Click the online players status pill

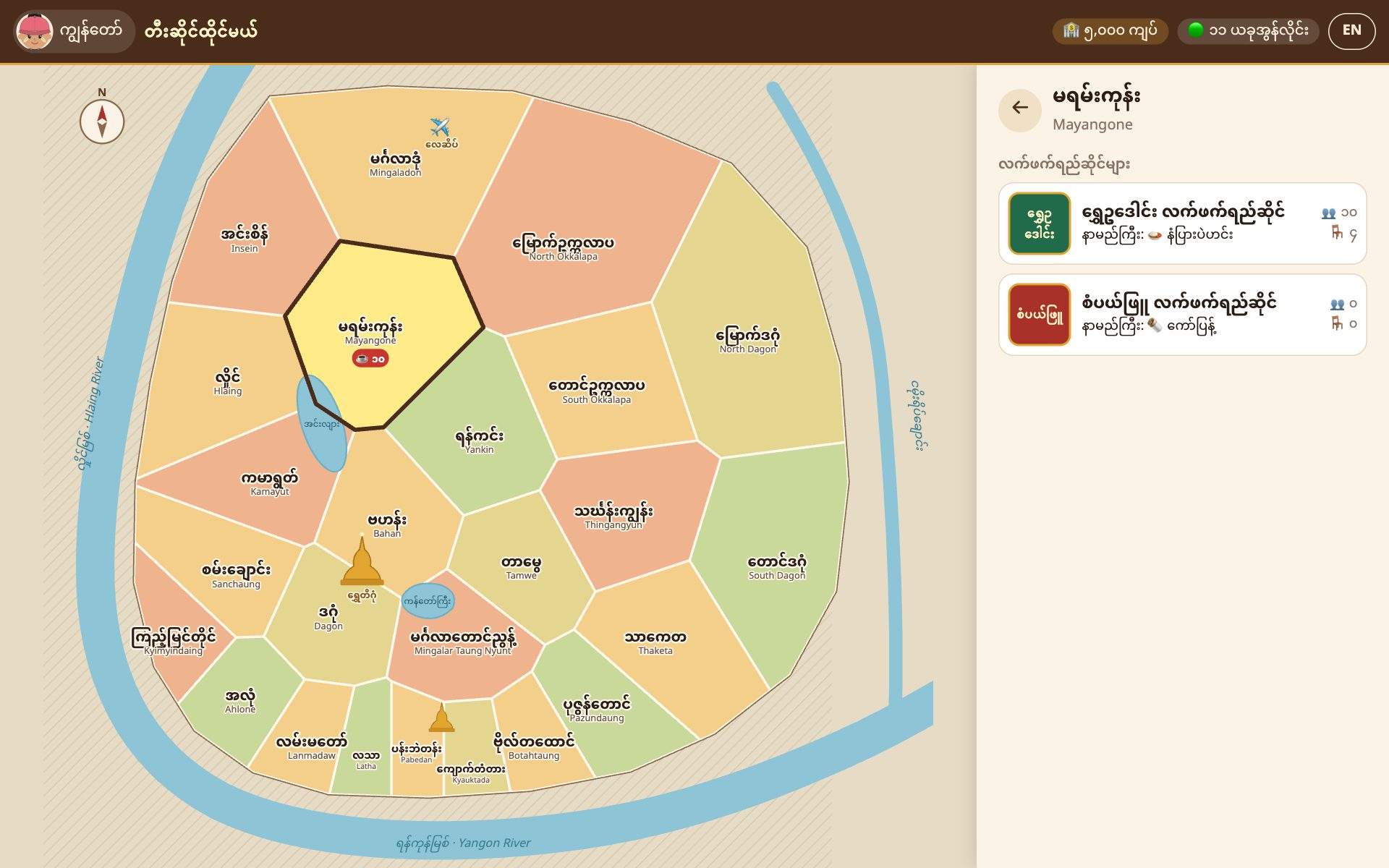coord(1248,30)
